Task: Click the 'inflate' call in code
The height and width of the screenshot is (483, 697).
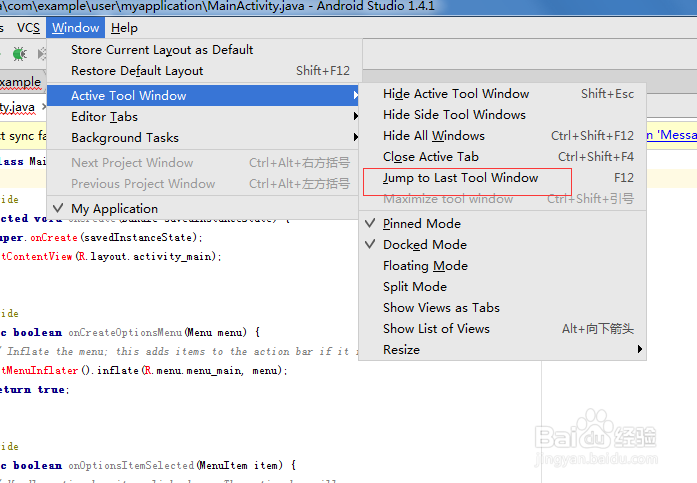Action: 118,371
